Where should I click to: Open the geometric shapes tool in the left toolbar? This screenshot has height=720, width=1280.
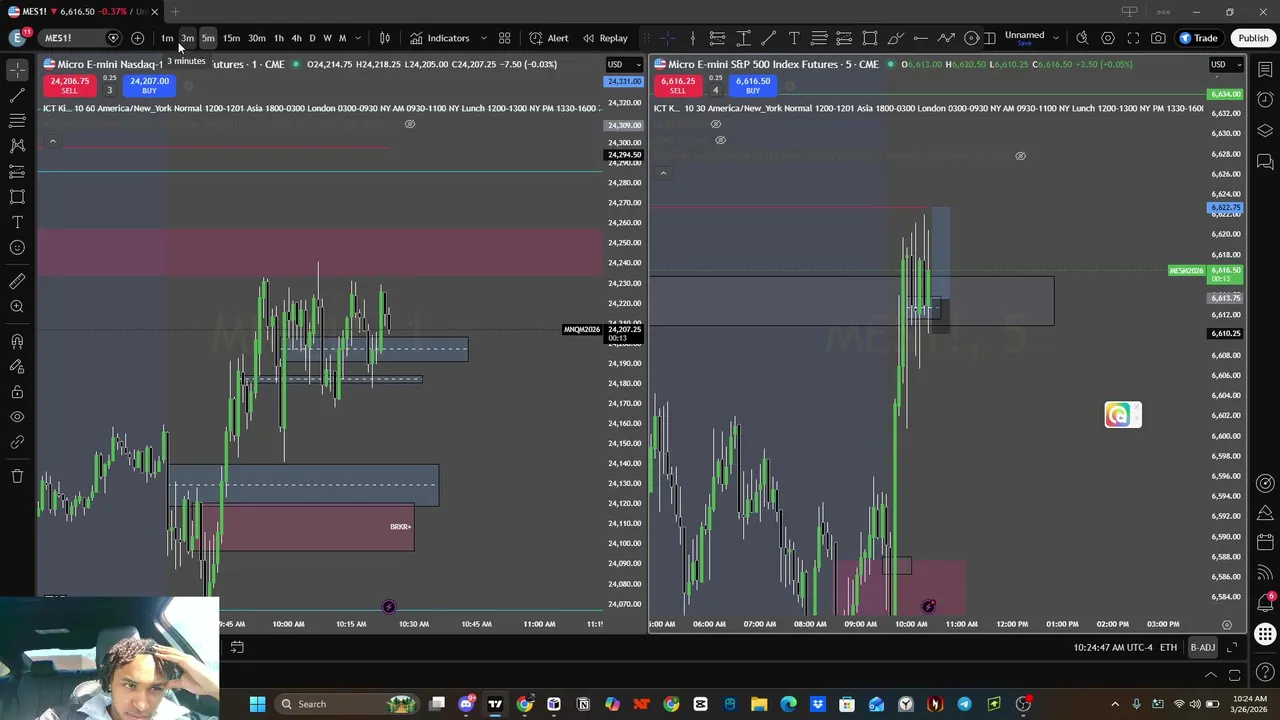pos(17,197)
